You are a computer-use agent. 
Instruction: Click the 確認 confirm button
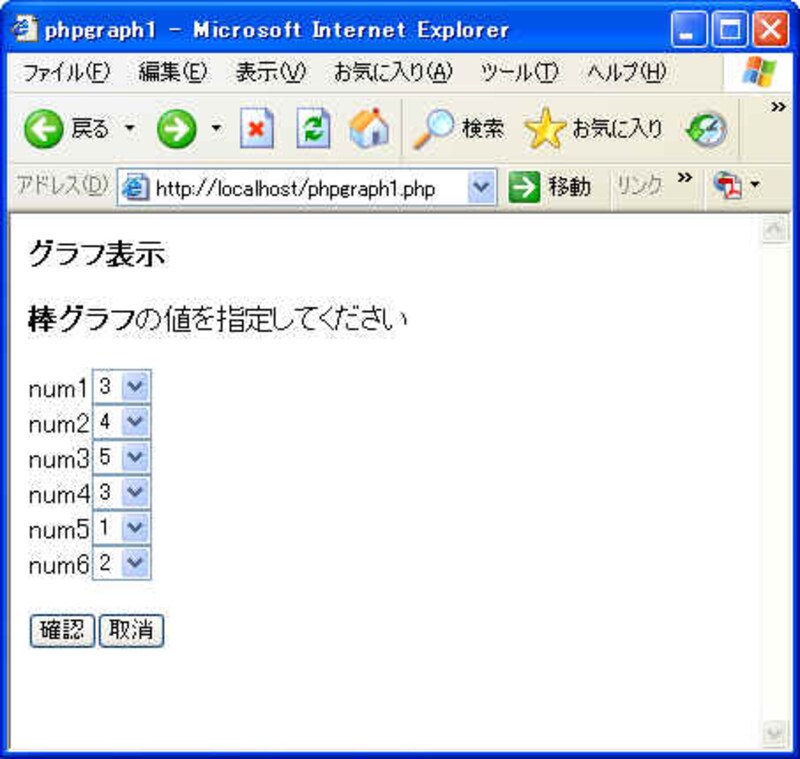coord(62,631)
